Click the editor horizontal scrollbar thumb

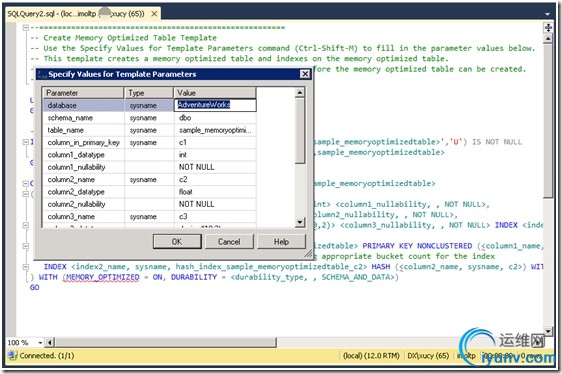166,342
